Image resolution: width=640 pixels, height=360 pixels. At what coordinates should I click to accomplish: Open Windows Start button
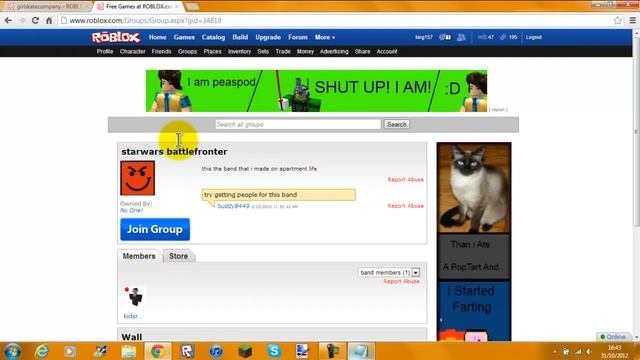(x=12, y=351)
